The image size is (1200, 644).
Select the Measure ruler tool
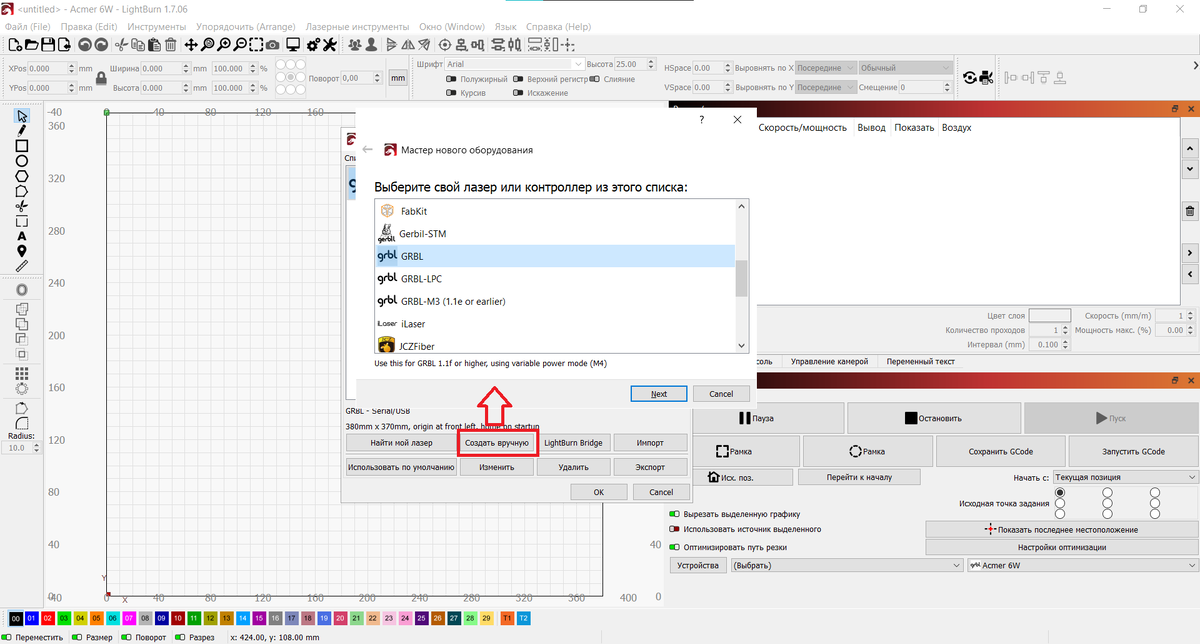pos(21,267)
